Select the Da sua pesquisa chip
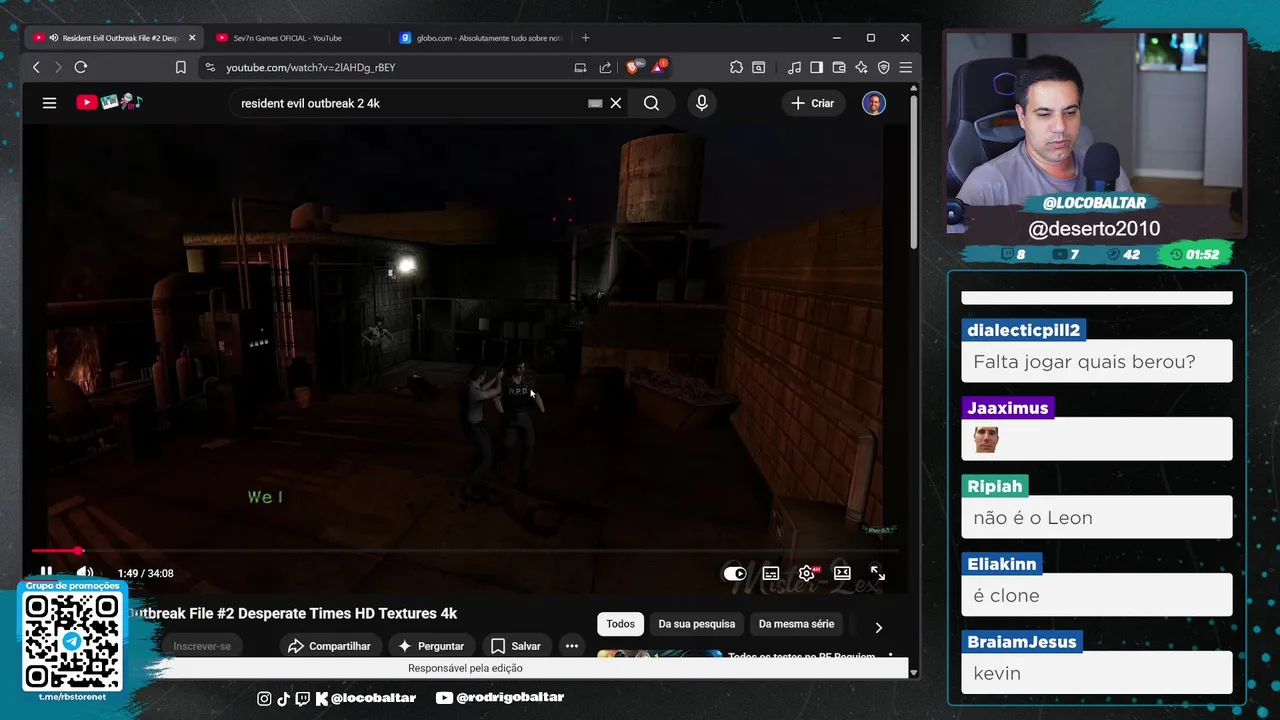The image size is (1280, 720). click(x=697, y=624)
